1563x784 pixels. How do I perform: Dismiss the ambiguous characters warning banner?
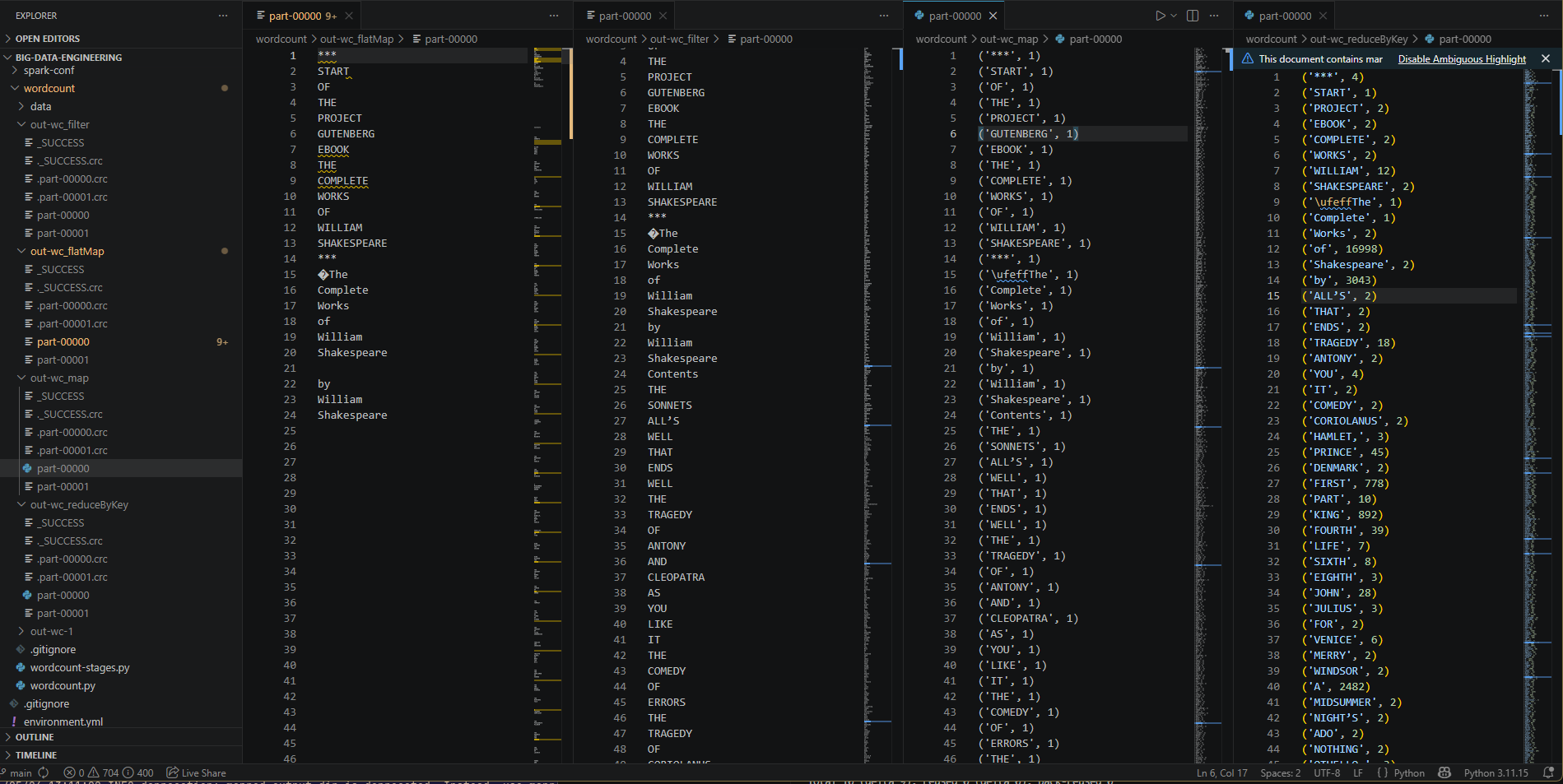click(1546, 58)
